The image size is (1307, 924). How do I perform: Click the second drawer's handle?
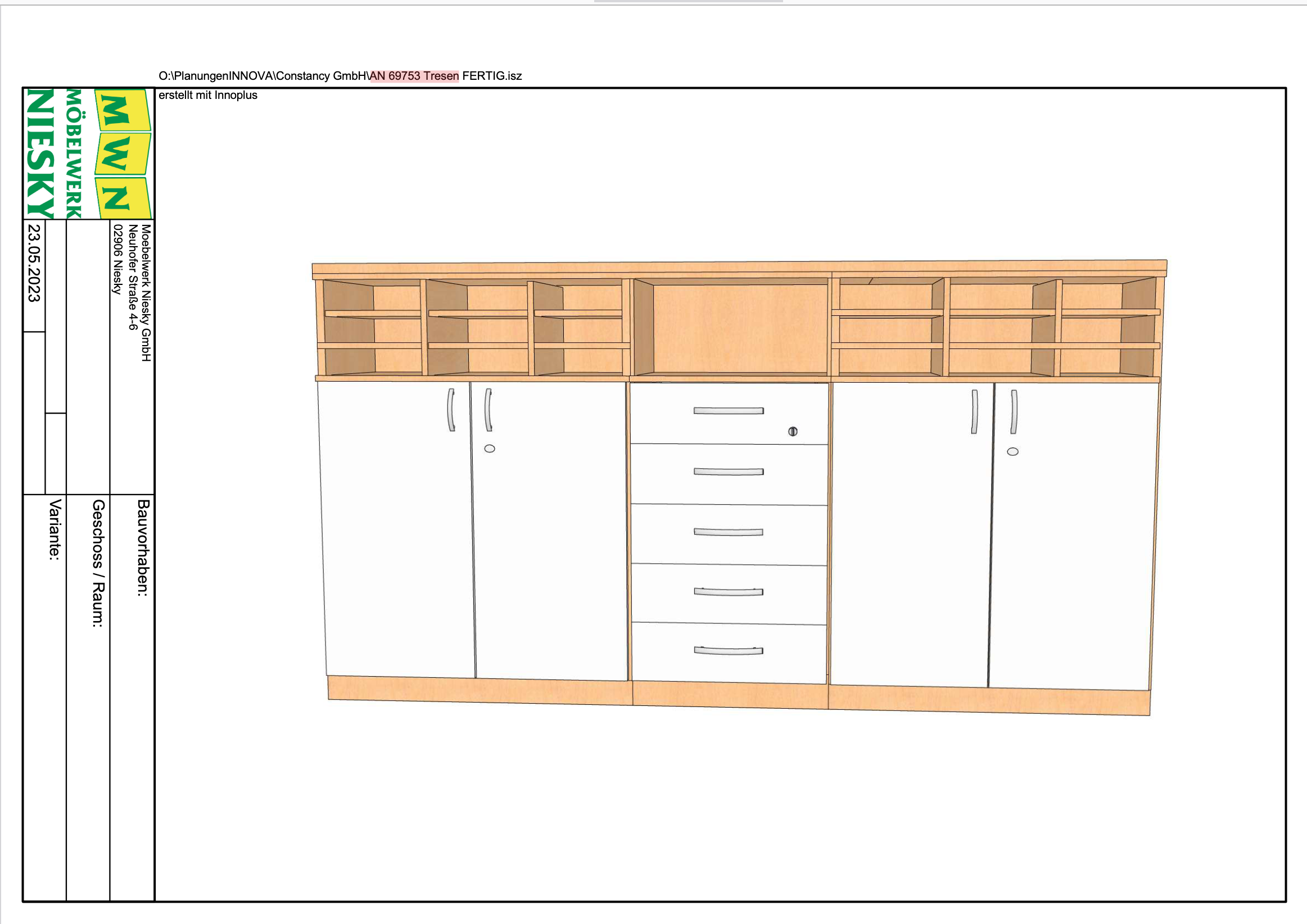[729, 472]
